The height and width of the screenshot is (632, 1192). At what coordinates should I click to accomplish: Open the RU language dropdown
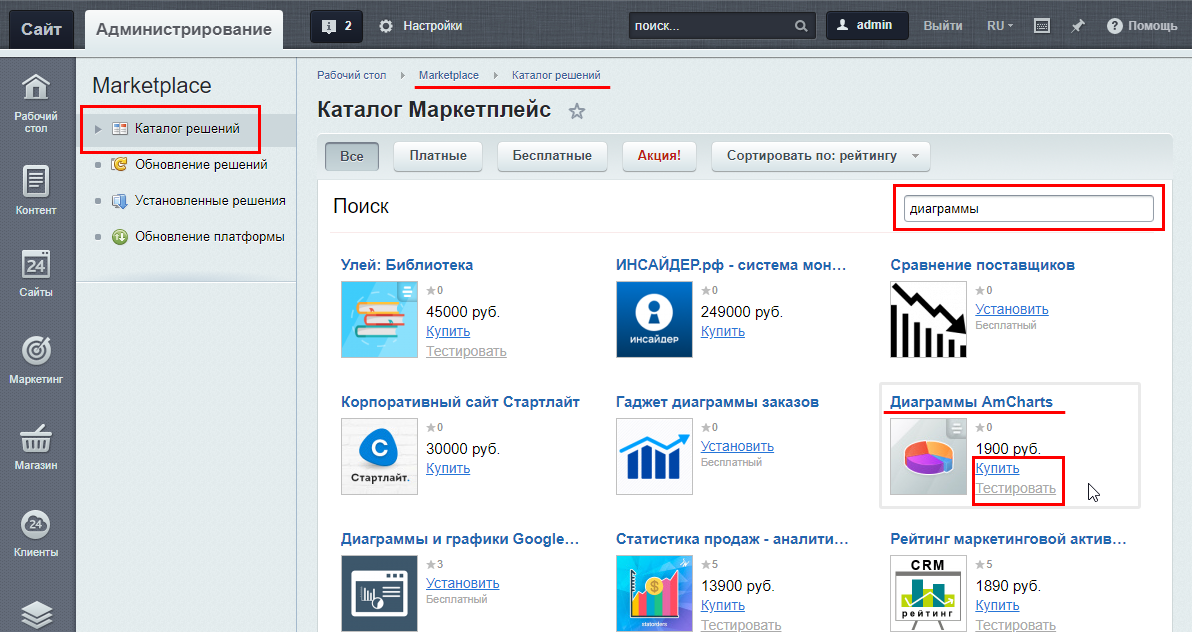point(999,26)
